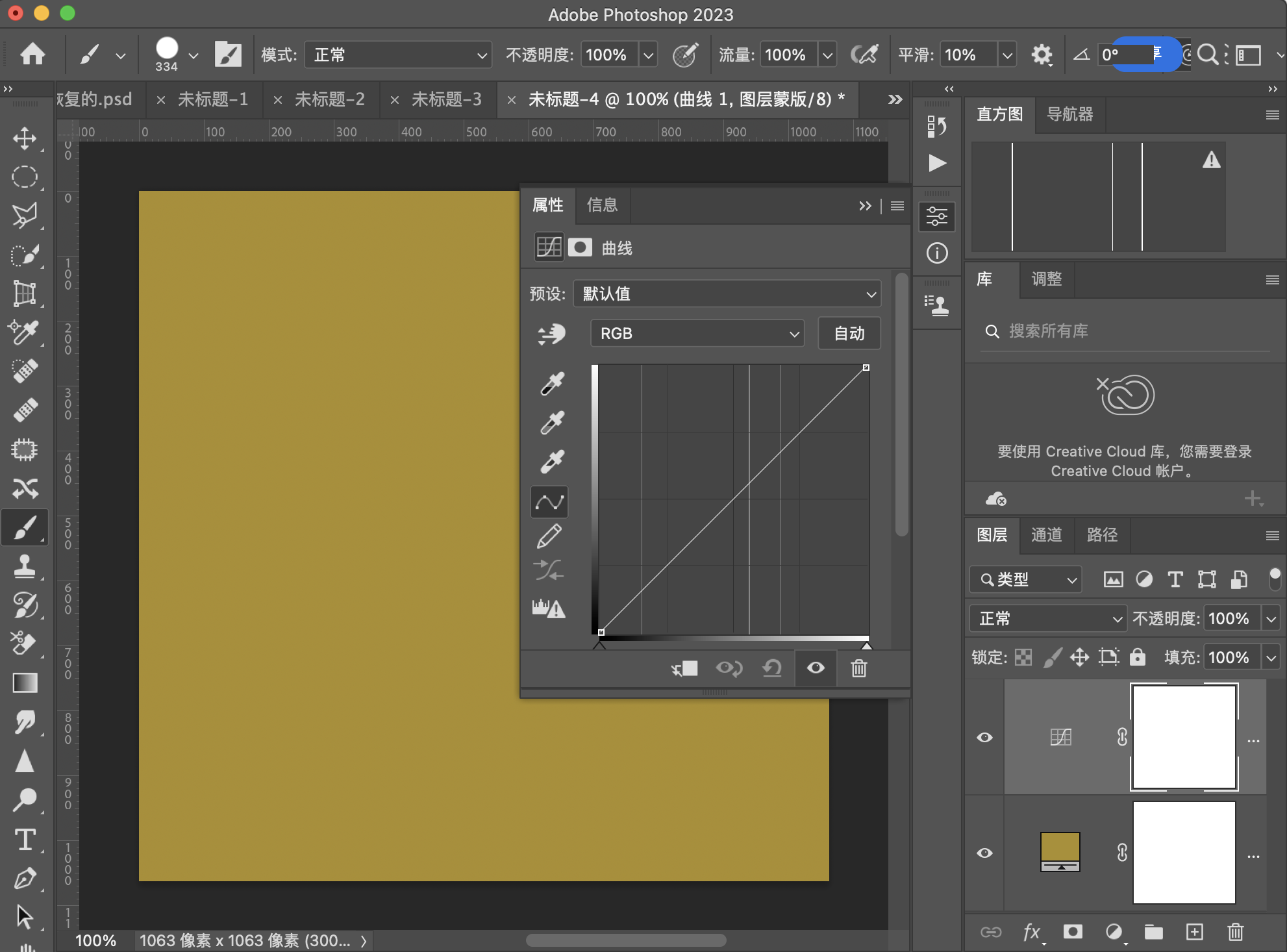Viewport: 1287px width, 952px height.
Task: Clip adjustment to layer below
Action: coord(684,668)
